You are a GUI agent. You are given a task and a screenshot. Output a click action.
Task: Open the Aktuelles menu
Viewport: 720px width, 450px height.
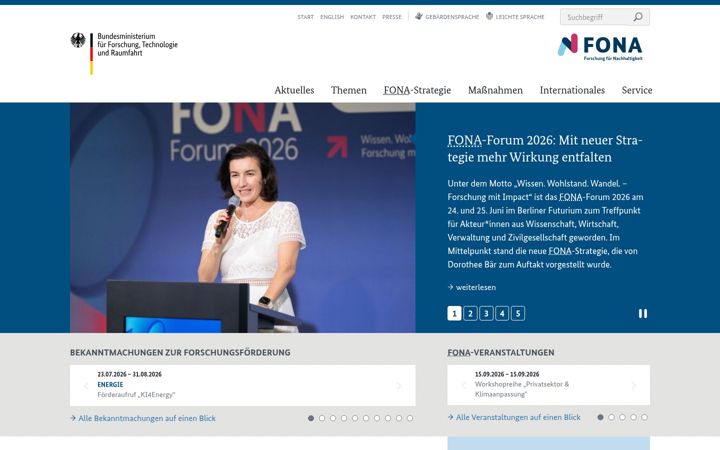click(294, 90)
